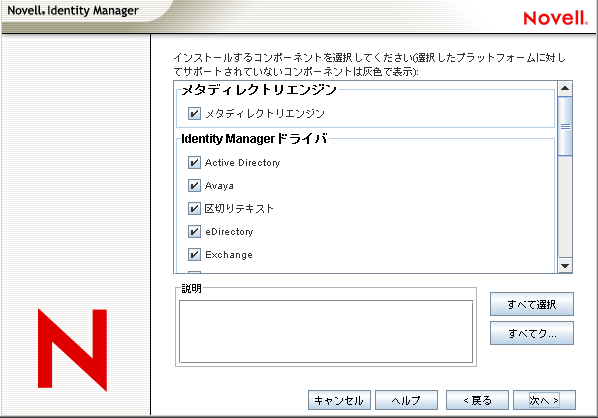Proceed with the 次へ > button
Image resolution: width=598 pixels, height=418 pixels.
pyautogui.click(x=544, y=400)
